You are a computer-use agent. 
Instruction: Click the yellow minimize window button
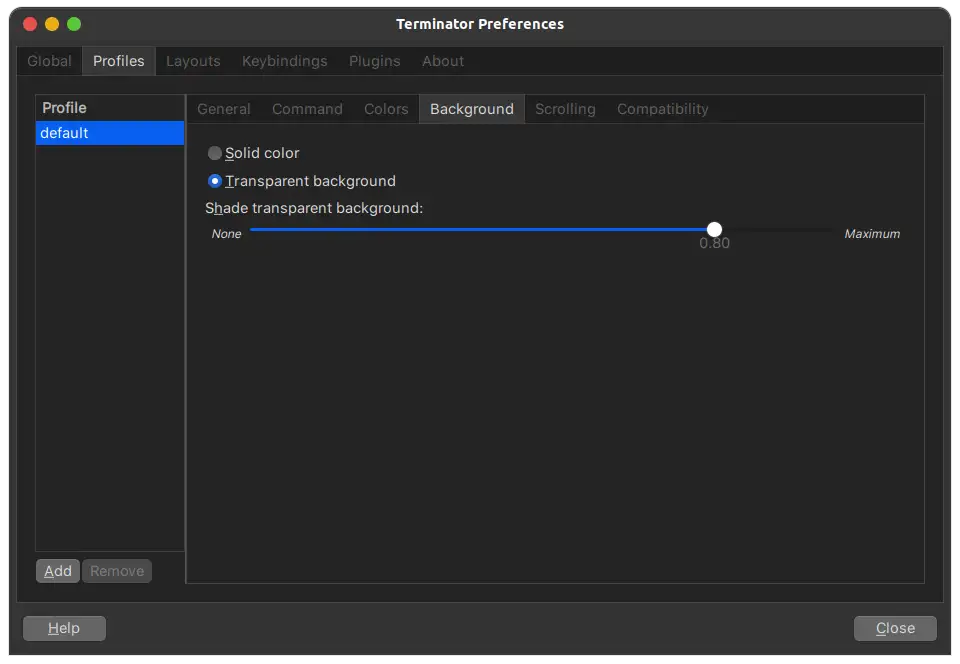tap(52, 24)
